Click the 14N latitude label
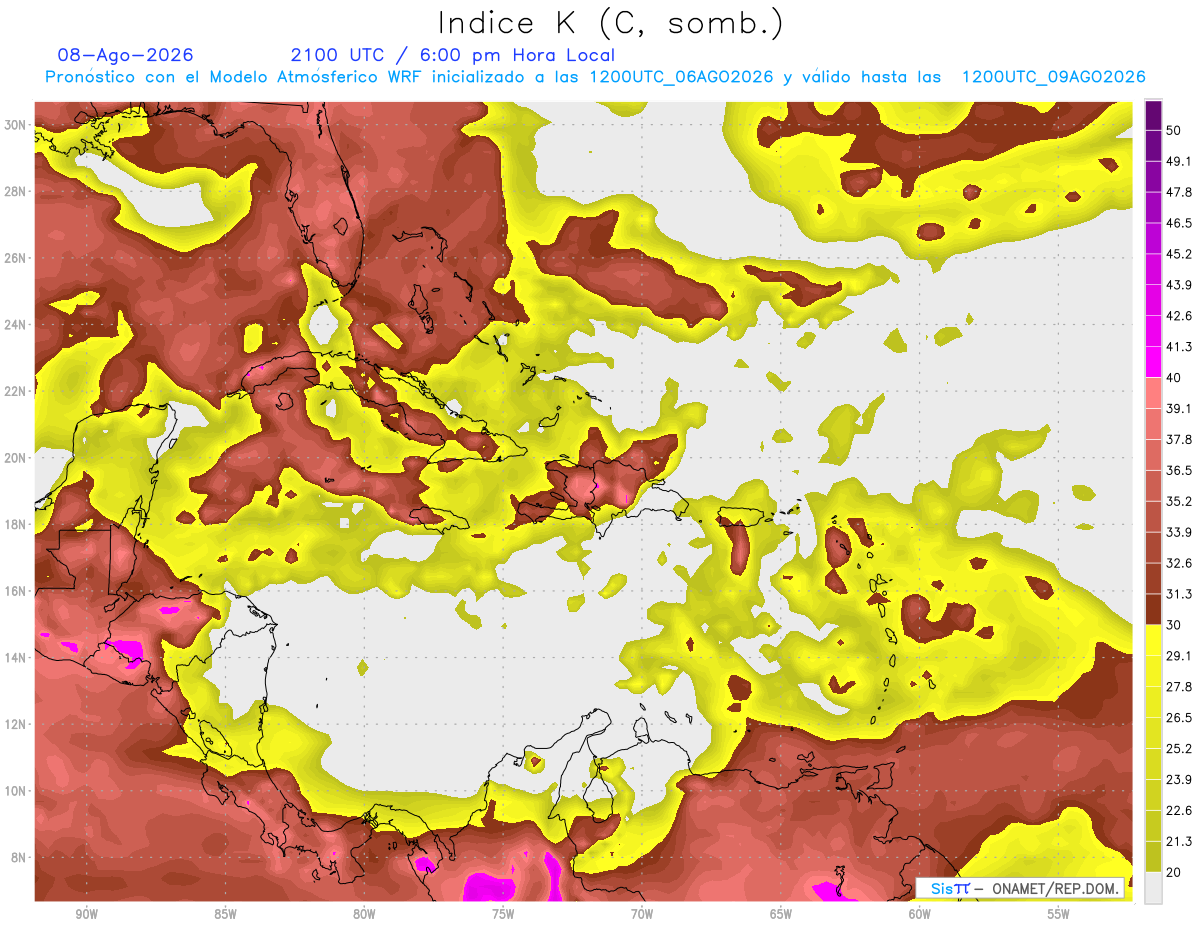 pos(15,657)
